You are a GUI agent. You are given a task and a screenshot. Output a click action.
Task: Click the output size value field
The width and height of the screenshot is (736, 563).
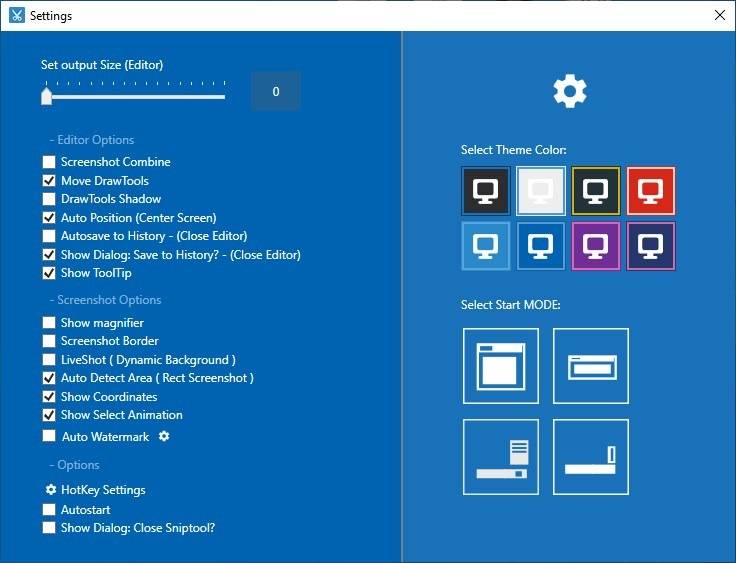276,91
